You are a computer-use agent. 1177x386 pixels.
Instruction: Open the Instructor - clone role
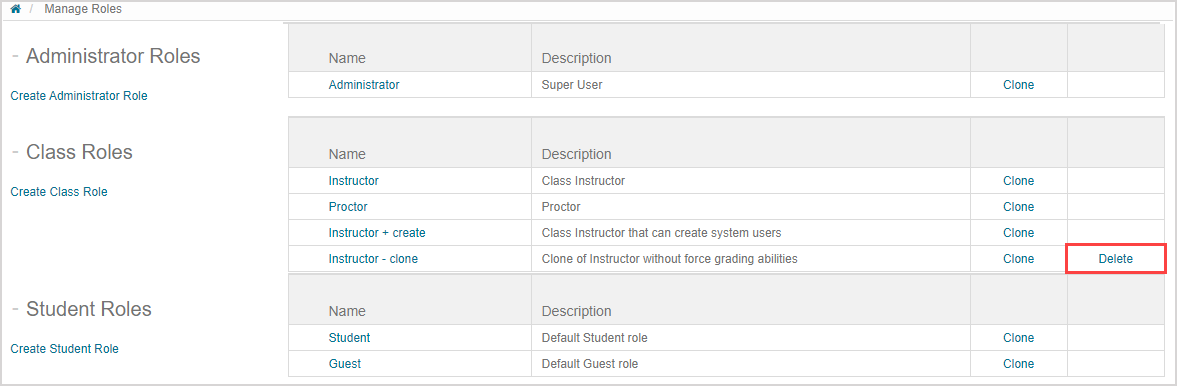pyautogui.click(x=373, y=258)
